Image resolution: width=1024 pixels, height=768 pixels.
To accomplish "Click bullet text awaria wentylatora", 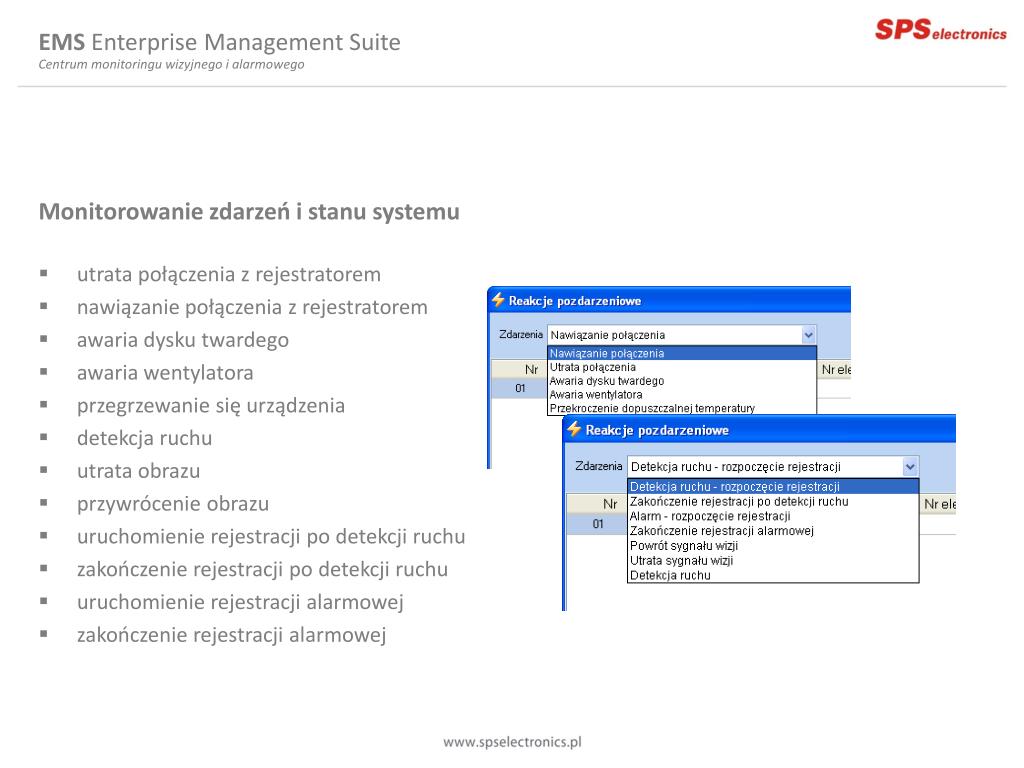I will (x=165, y=373).
